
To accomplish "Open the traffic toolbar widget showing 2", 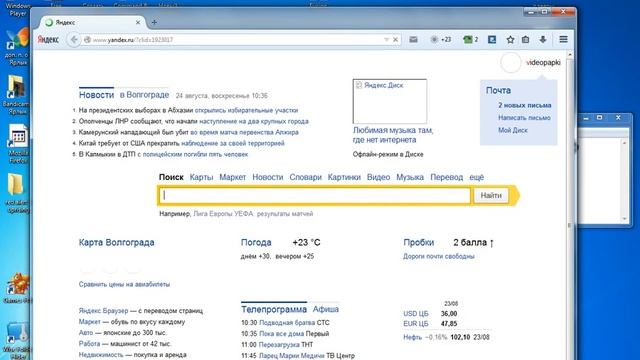I will click(470, 40).
